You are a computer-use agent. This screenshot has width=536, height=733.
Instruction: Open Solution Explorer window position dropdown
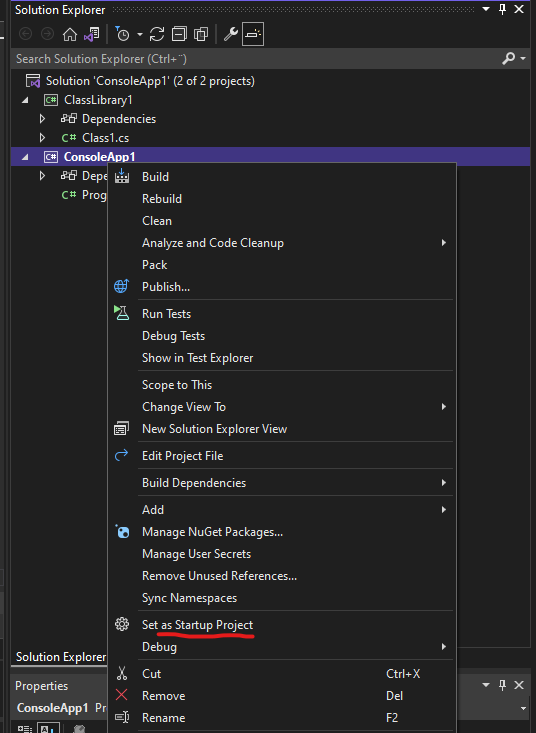click(x=486, y=9)
